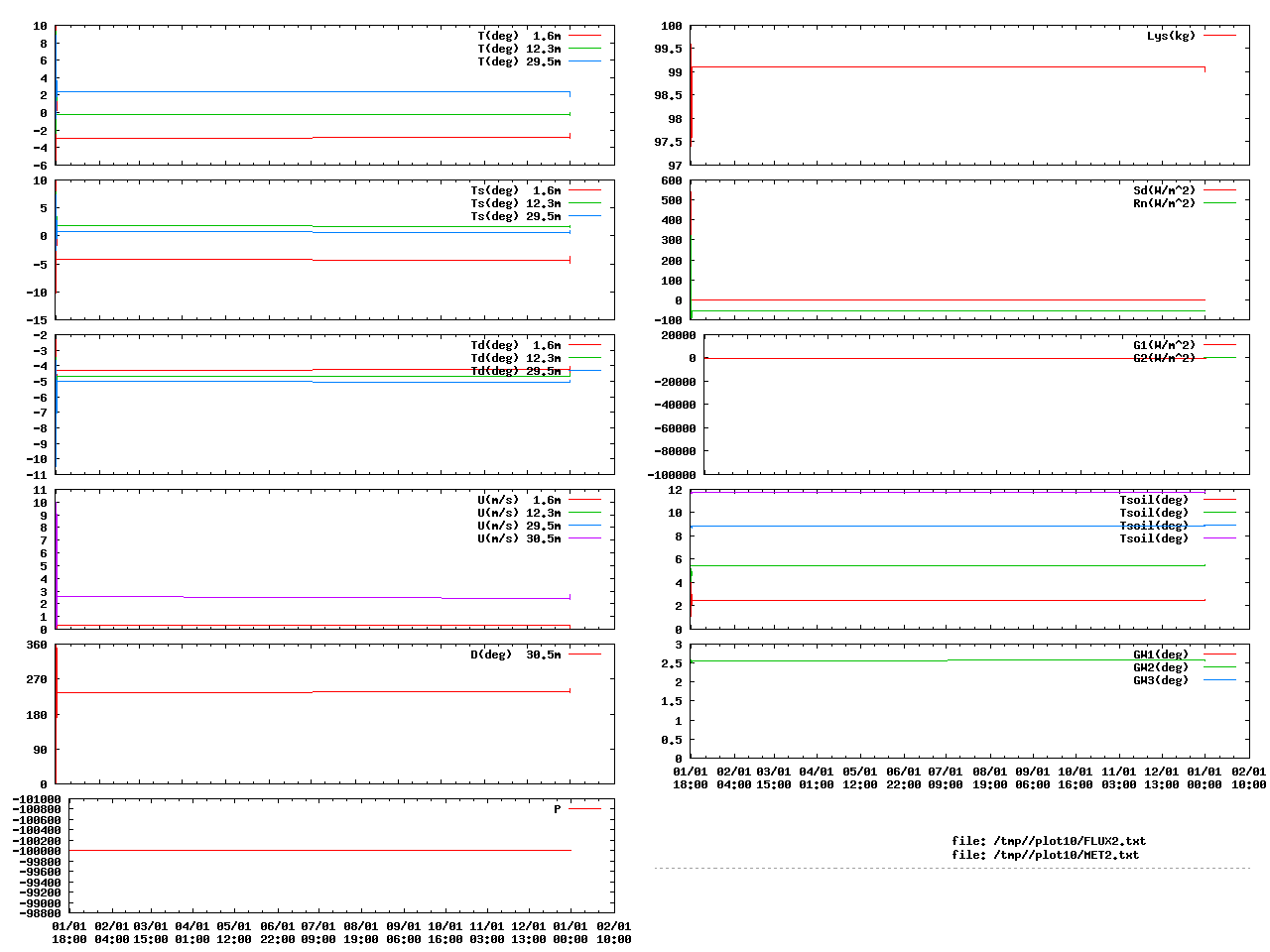Click the T(deg) 12.3m legend label

[519, 49]
